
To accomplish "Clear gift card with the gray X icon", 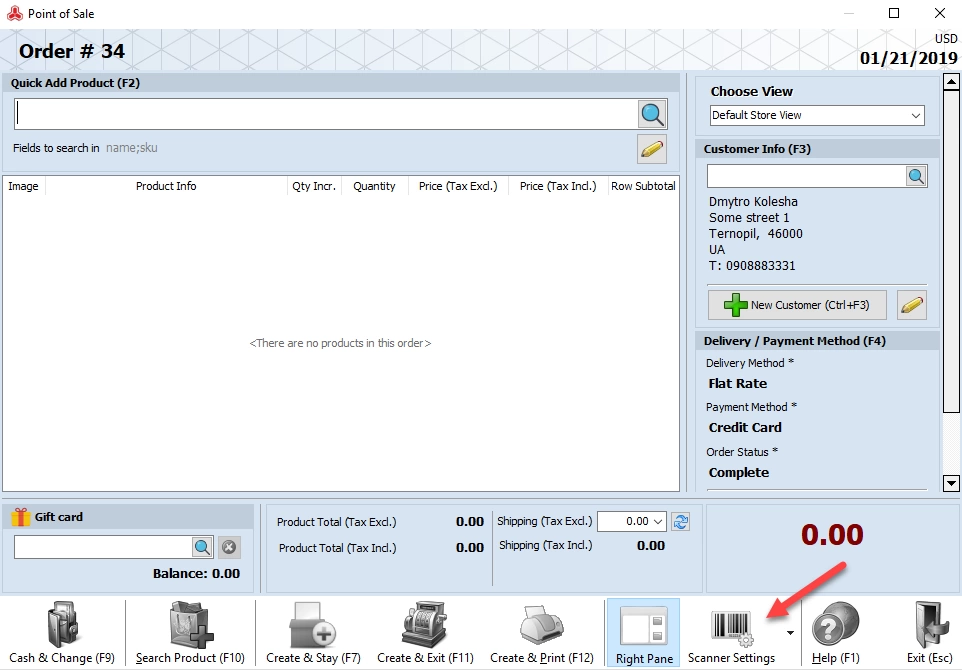I will (229, 547).
